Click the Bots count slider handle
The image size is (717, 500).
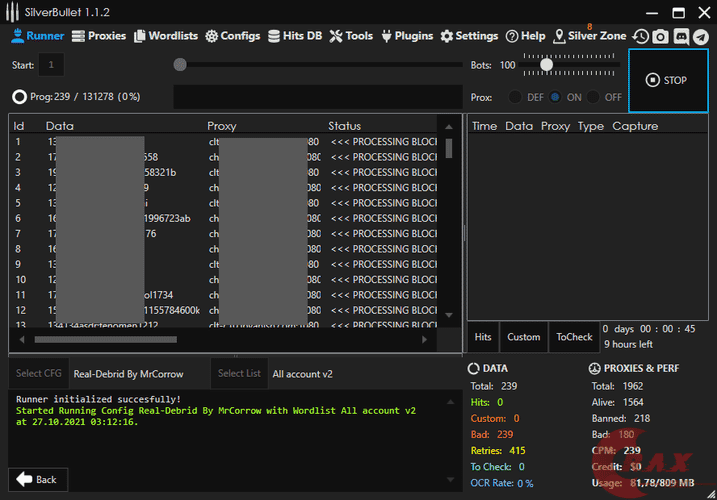point(546,65)
